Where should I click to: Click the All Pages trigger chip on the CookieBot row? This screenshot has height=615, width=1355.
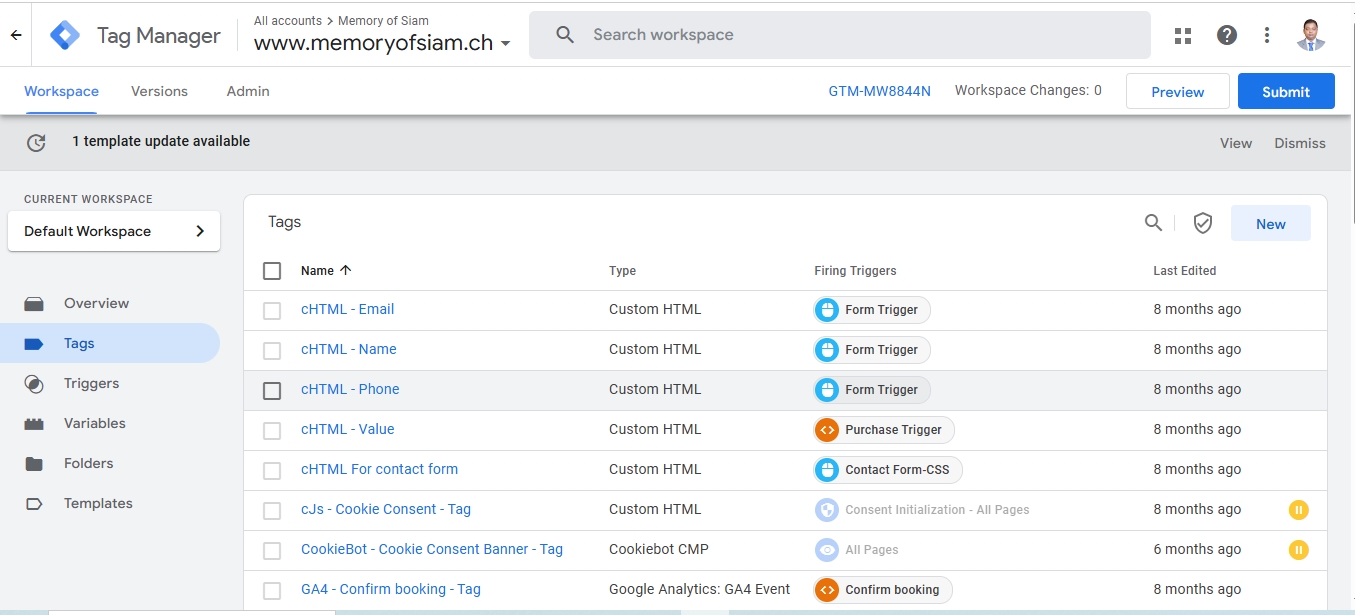point(857,550)
